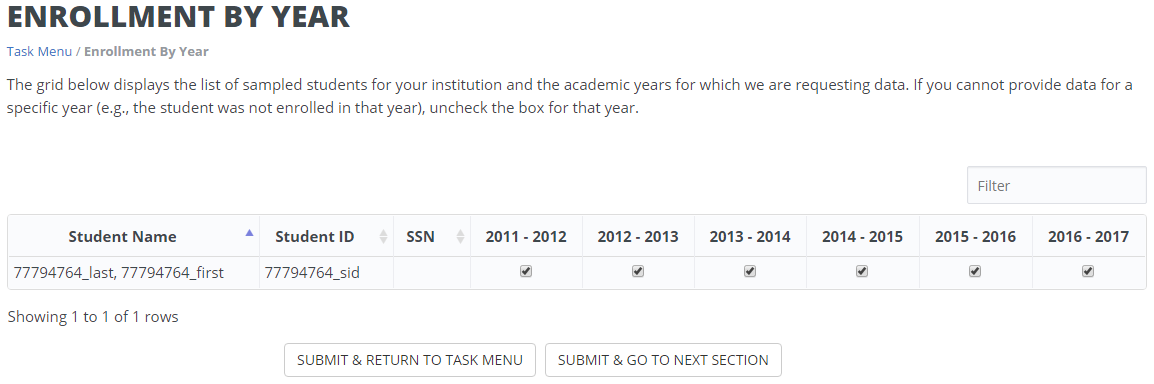Open the Task Menu breadcrumb link
Viewport: 1154px width, 384px height.
pyautogui.click(x=39, y=51)
